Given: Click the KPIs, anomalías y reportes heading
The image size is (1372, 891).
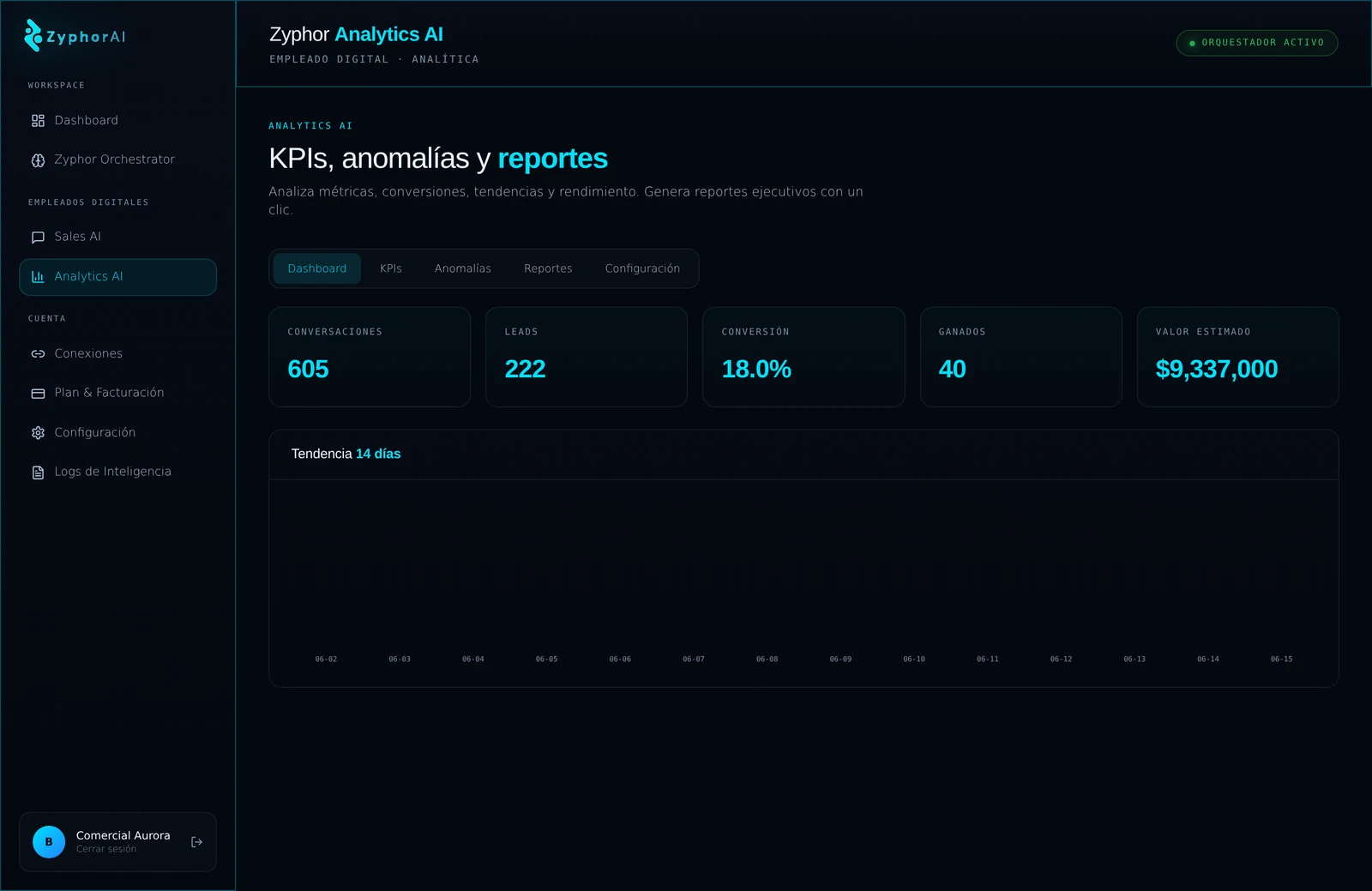Looking at the screenshot, I should point(438,159).
